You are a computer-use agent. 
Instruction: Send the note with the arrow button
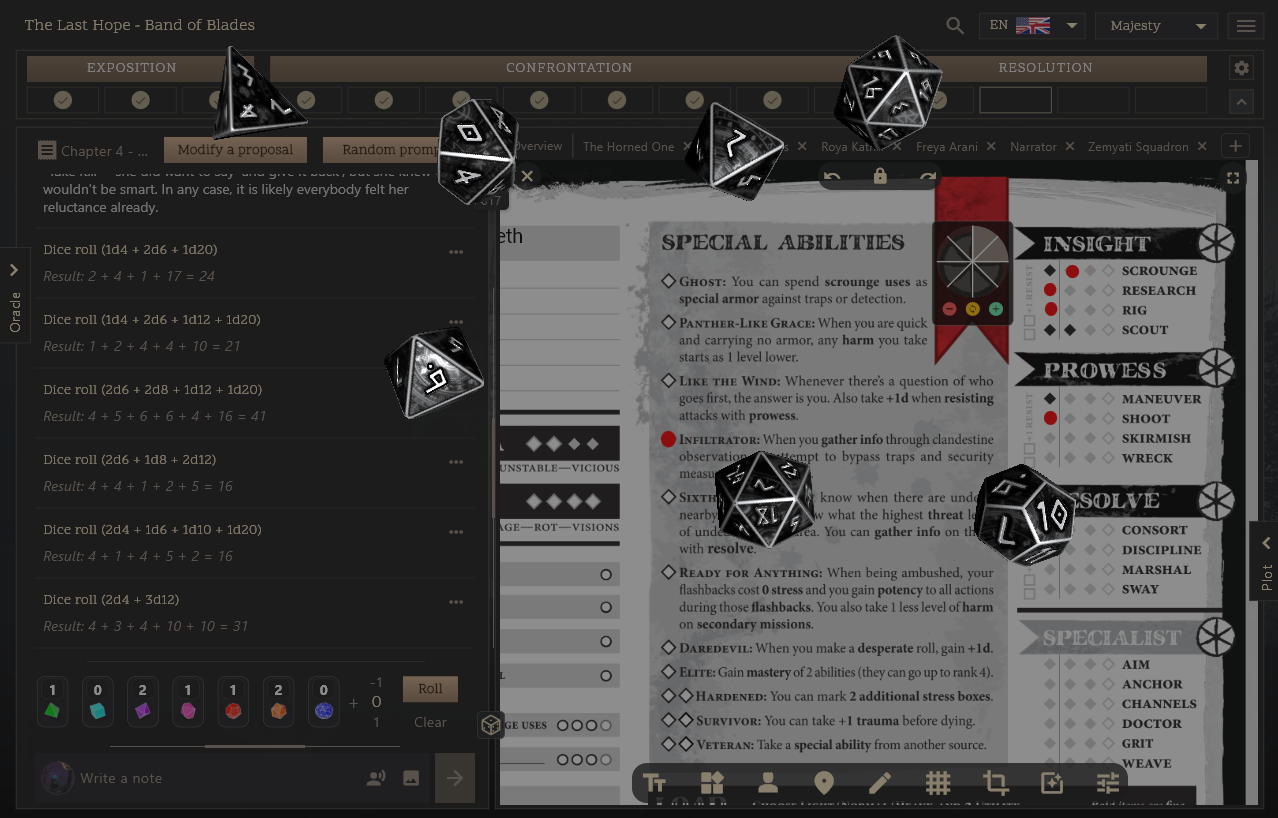point(455,778)
